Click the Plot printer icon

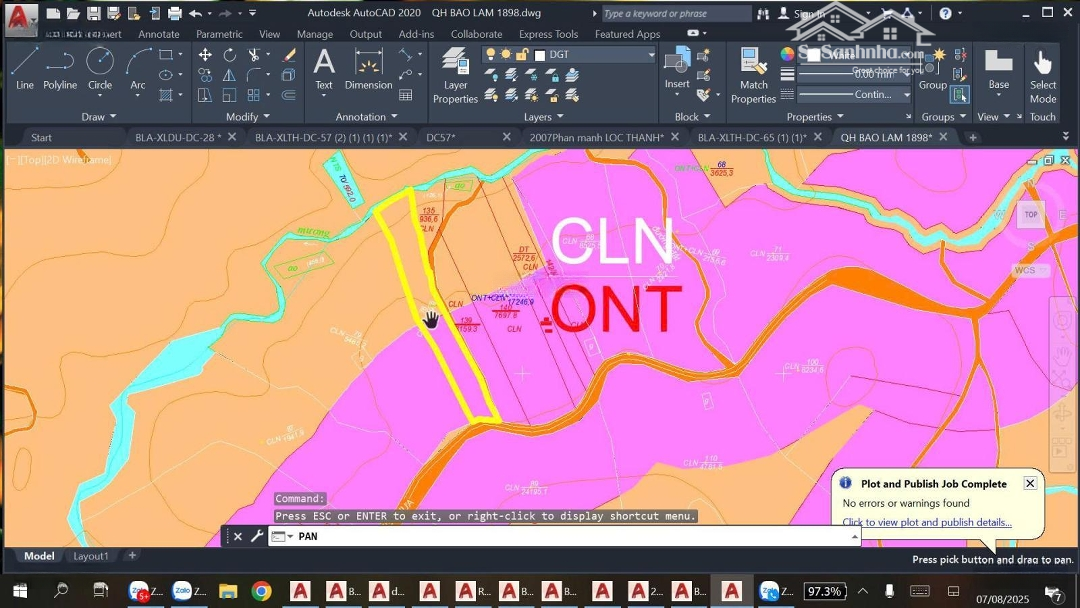click(175, 13)
